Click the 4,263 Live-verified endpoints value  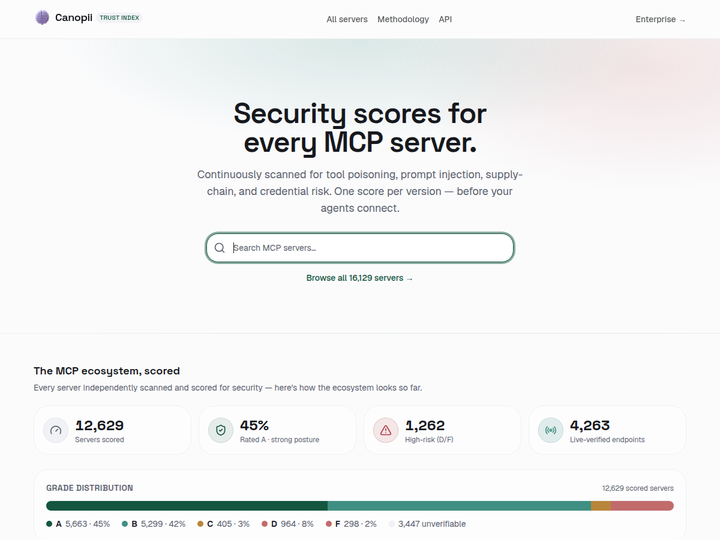coord(590,426)
